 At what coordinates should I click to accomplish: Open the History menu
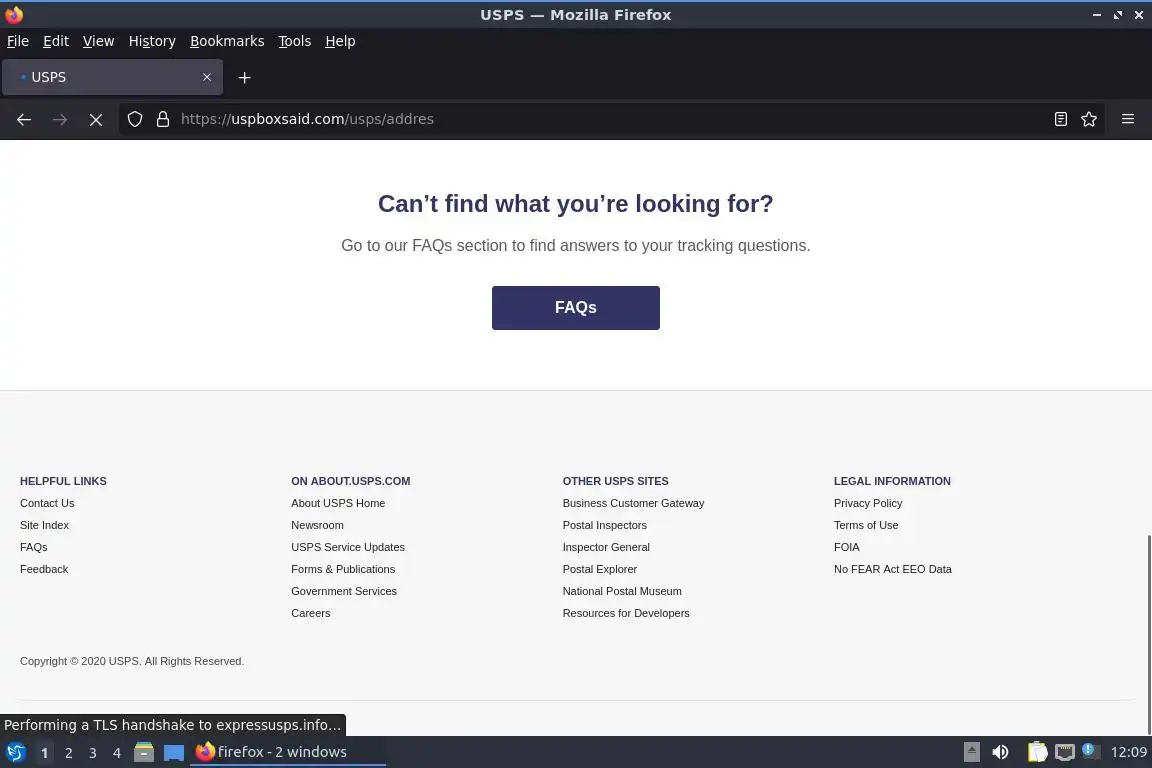click(x=152, y=41)
